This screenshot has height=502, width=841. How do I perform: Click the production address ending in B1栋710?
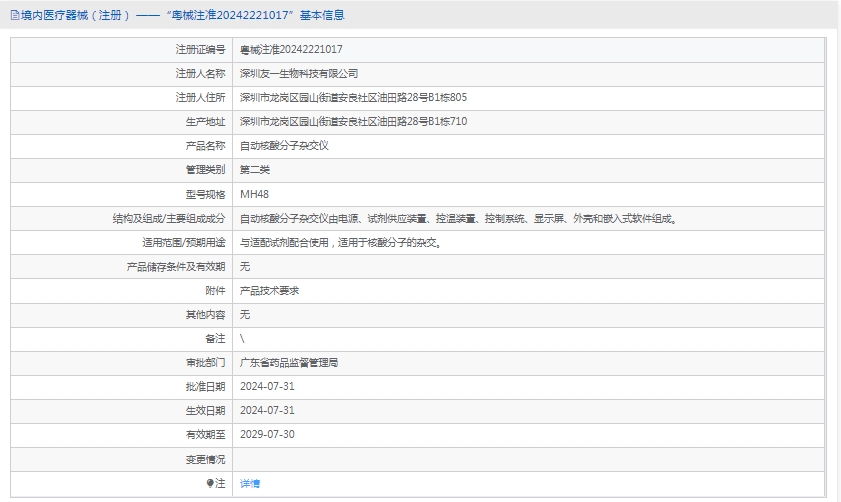click(353, 121)
